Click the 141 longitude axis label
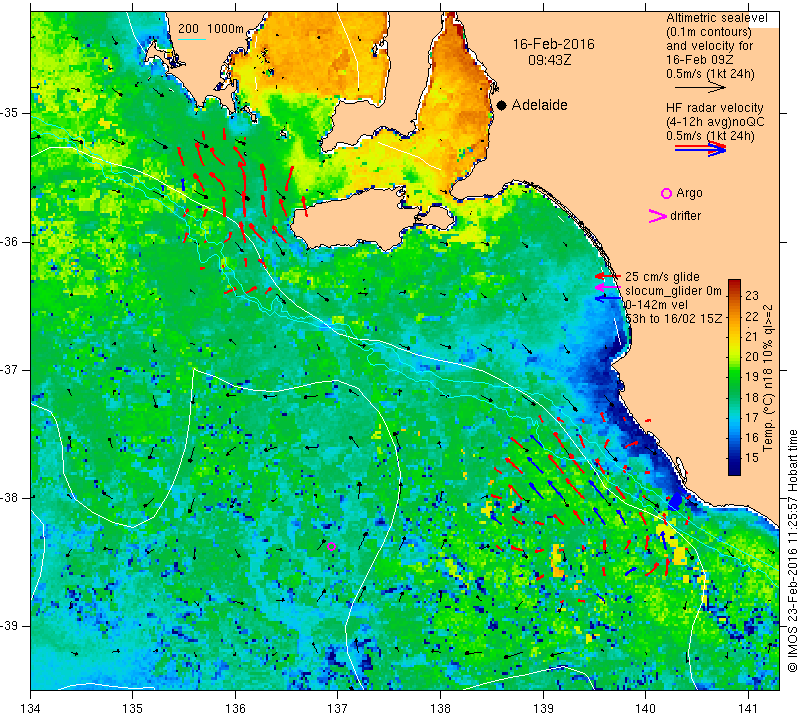800x720 pixels. click(x=748, y=709)
